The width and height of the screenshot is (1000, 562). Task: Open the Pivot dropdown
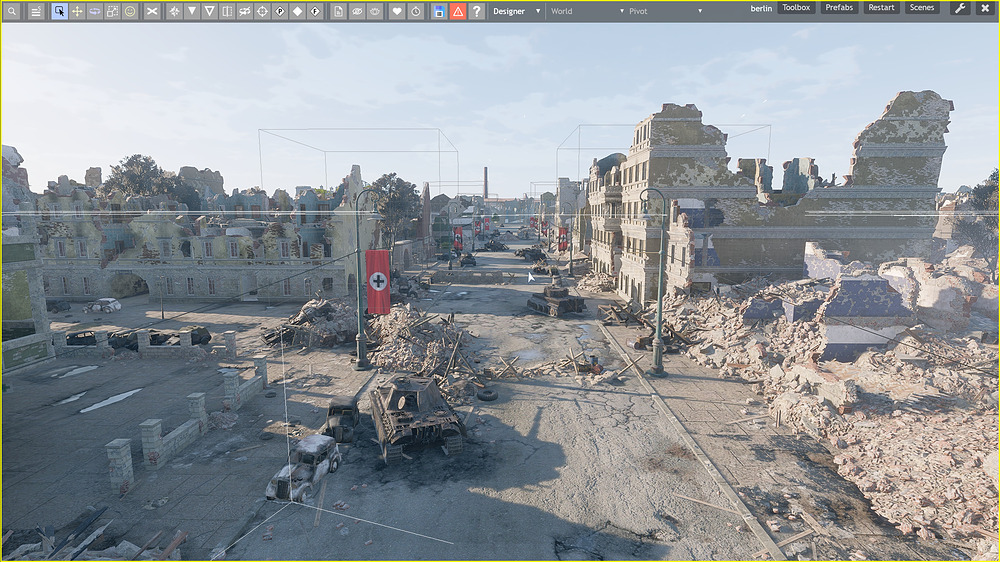(x=665, y=11)
